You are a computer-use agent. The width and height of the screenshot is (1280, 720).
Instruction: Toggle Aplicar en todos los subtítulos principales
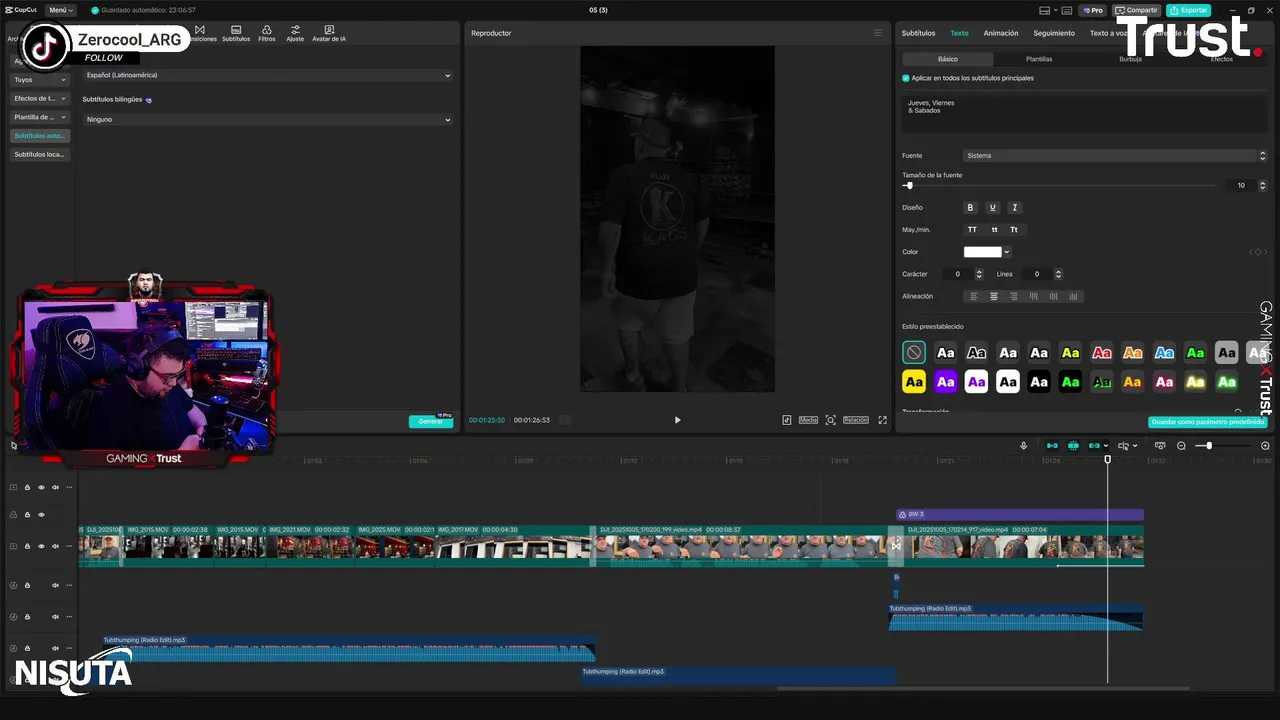[x=906, y=78]
